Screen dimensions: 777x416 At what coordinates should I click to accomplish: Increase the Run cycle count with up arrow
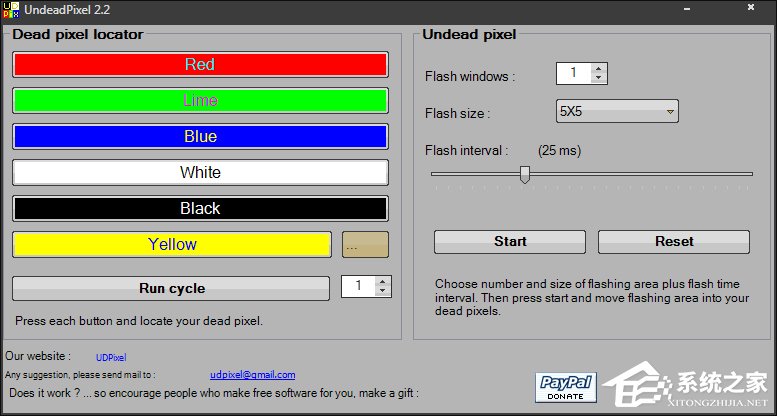pos(383,282)
